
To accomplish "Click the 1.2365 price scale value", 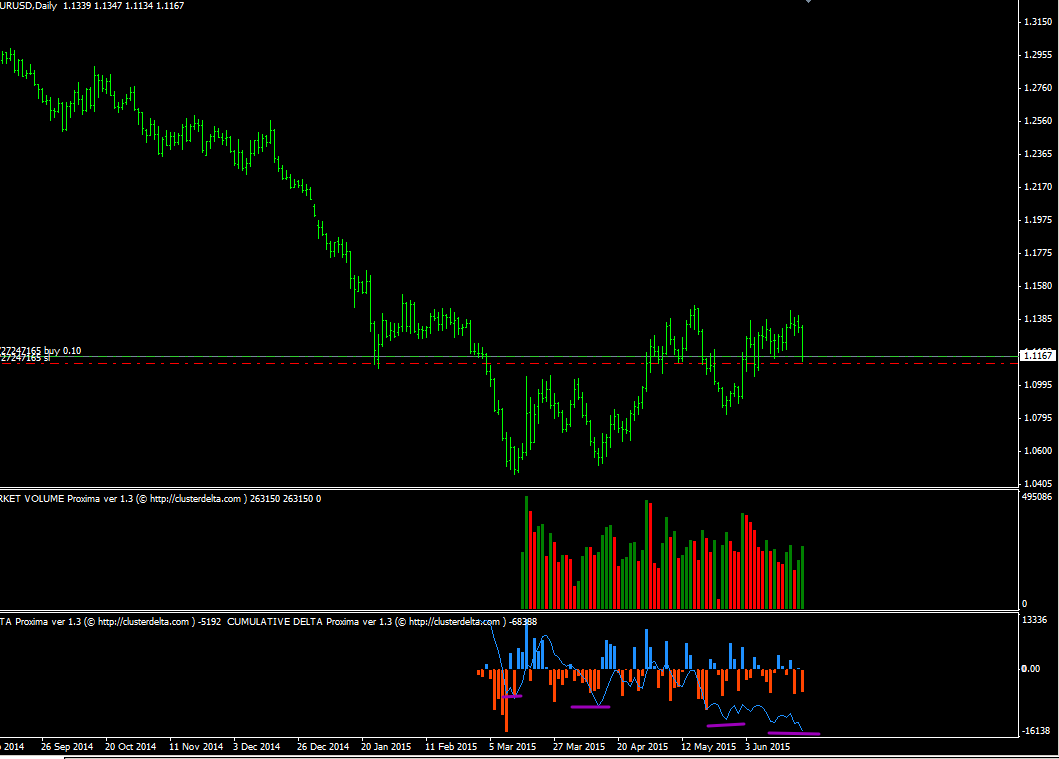I will (x=1038, y=154).
